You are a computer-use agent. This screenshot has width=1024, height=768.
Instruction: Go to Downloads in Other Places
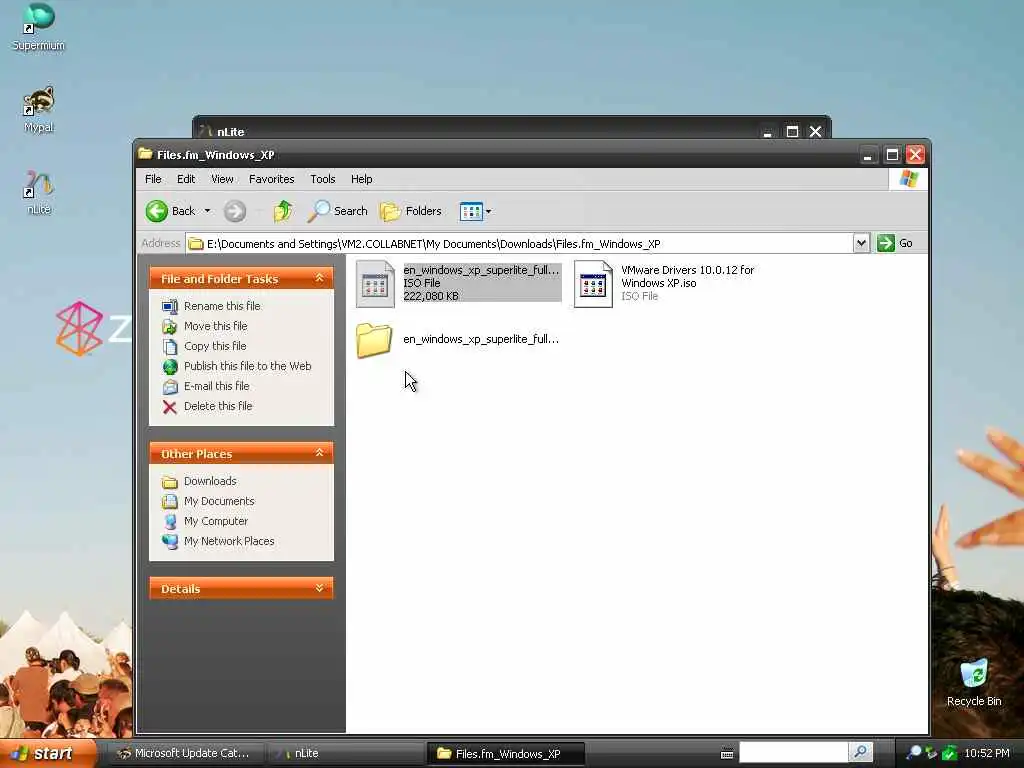tap(210, 481)
